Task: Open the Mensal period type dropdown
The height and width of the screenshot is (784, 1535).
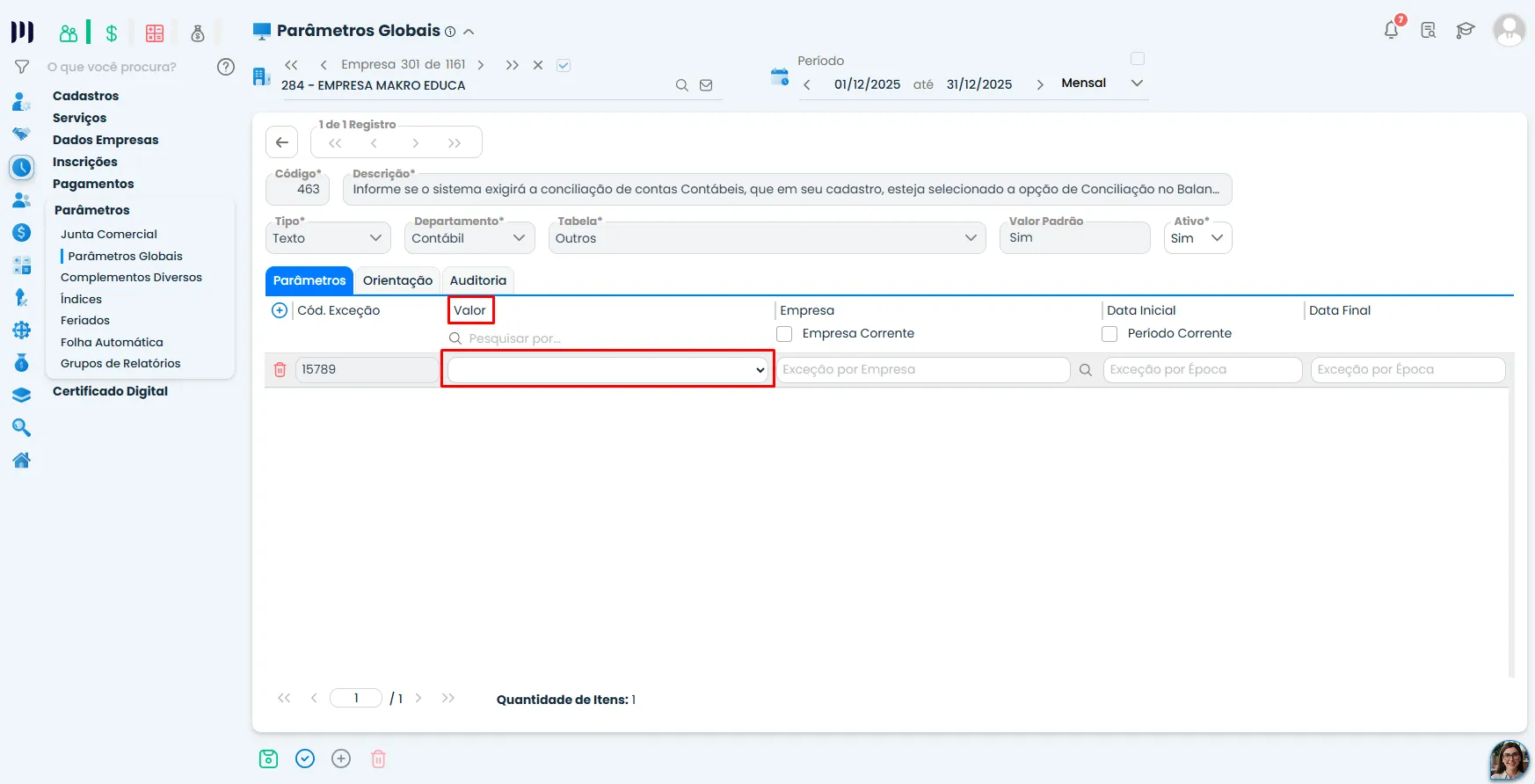Action: 1102,83
